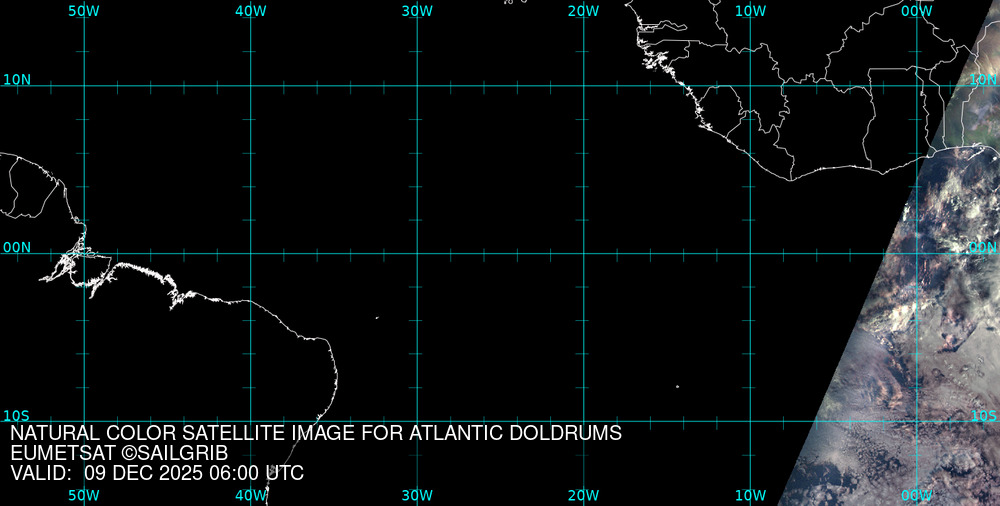Viewport: 1000px width, 506px height.
Task: Click the grid intersection of 20W and 10S
Action: (x=583, y=420)
